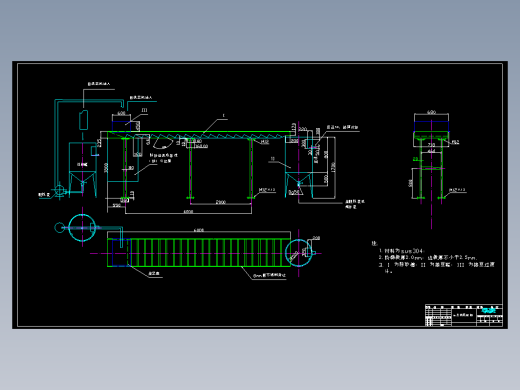Click the leader label III near the inlet box
Viewport: 520px width, 390px height.
tap(144, 110)
